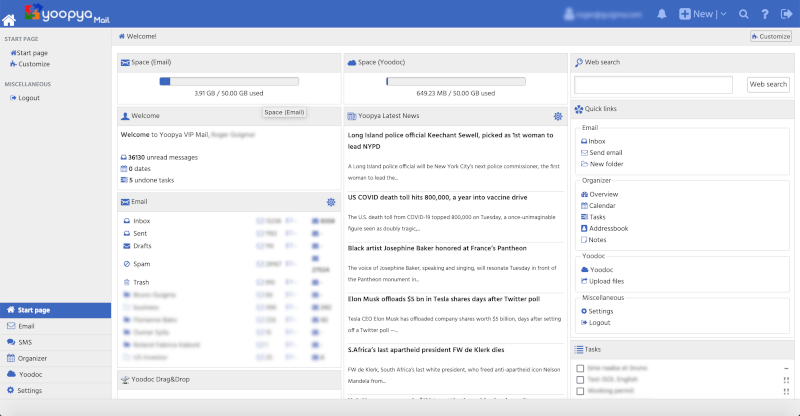Open Yoopya Latest News settings gear
Screen dimensions: 800x416
[558, 116]
